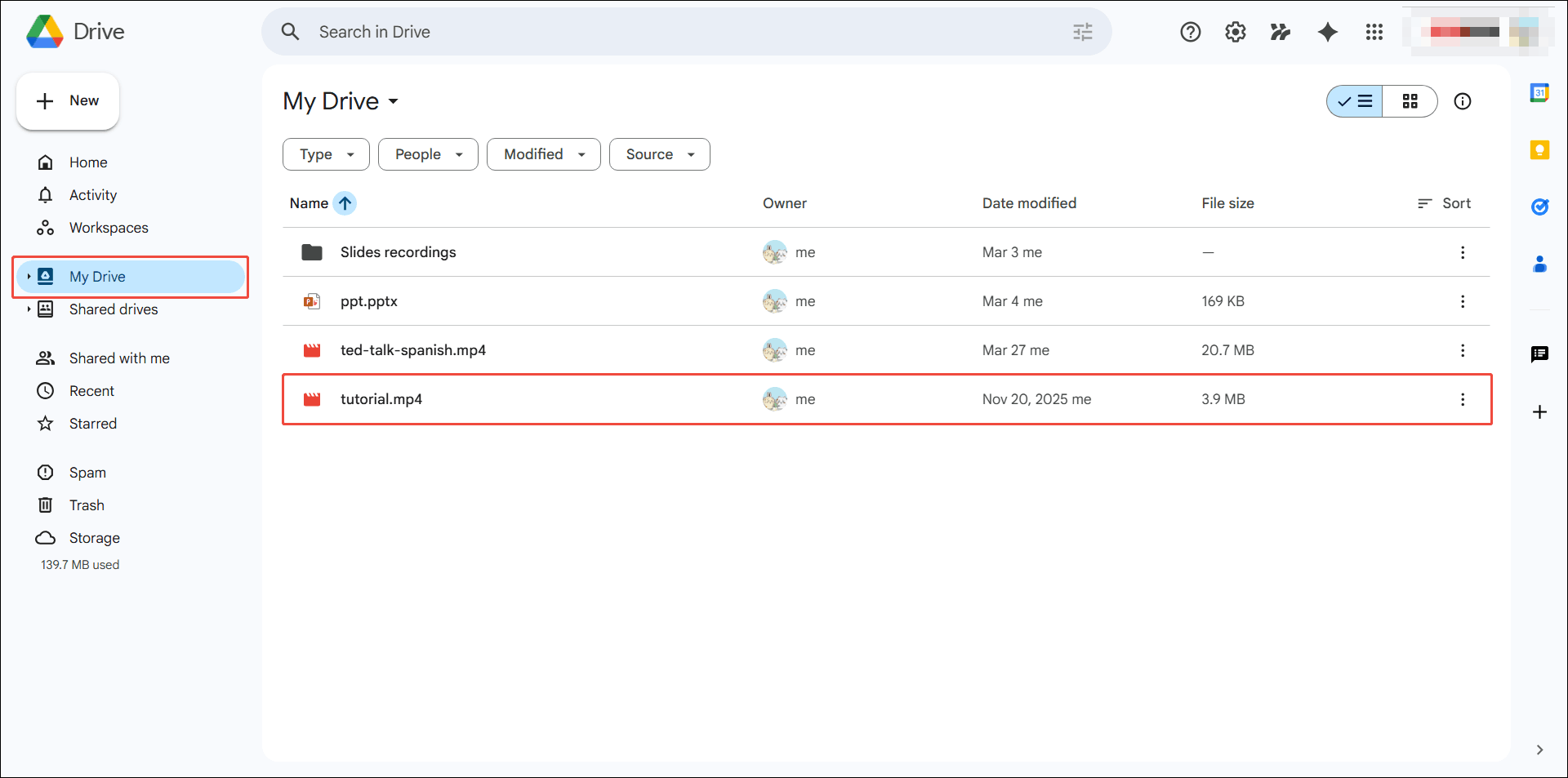Open the Type filter dropdown
The width and height of the screenshot is (1568, 778).
pos(325,154)
